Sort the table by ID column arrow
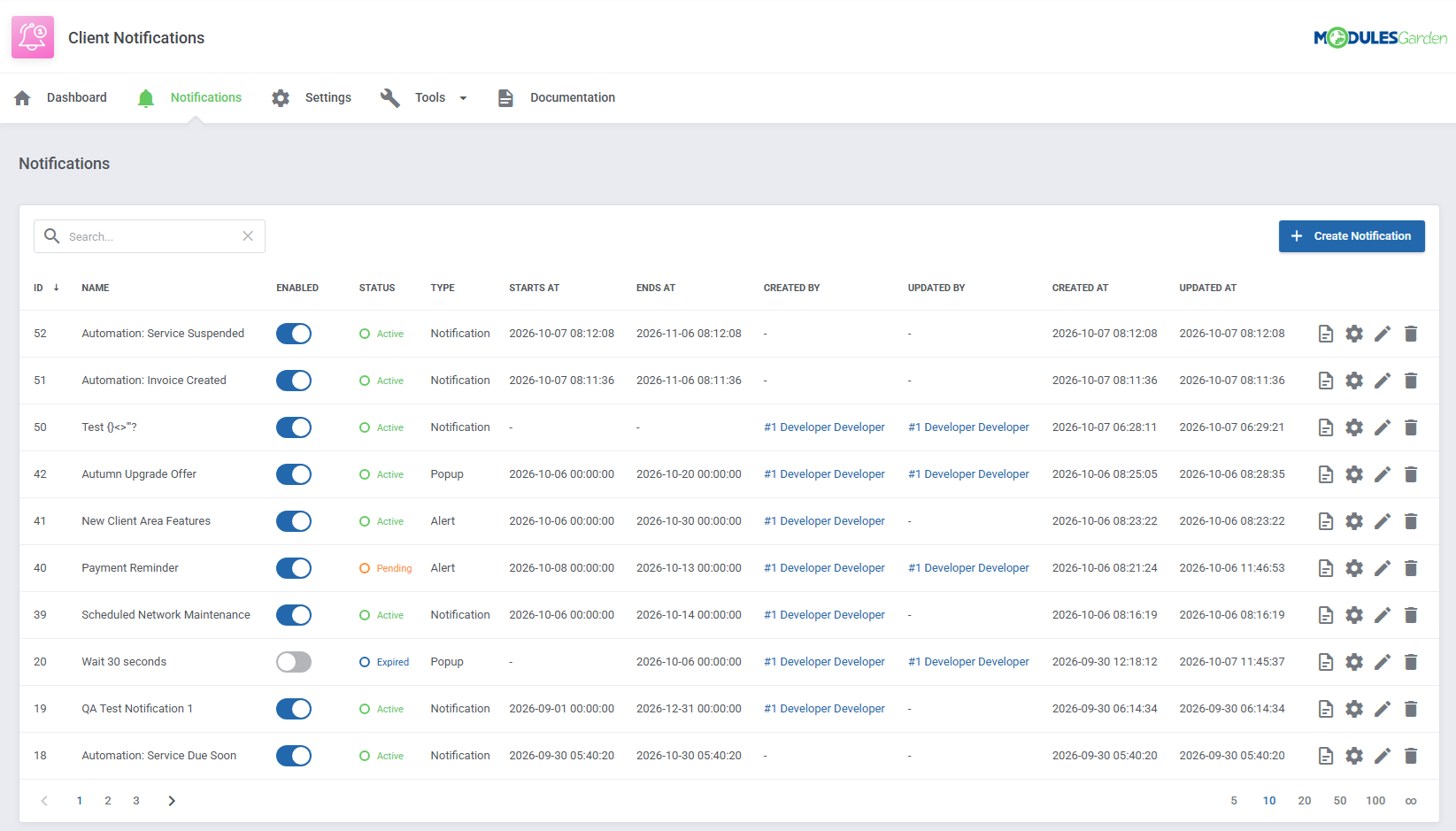 tap(56, 288)
